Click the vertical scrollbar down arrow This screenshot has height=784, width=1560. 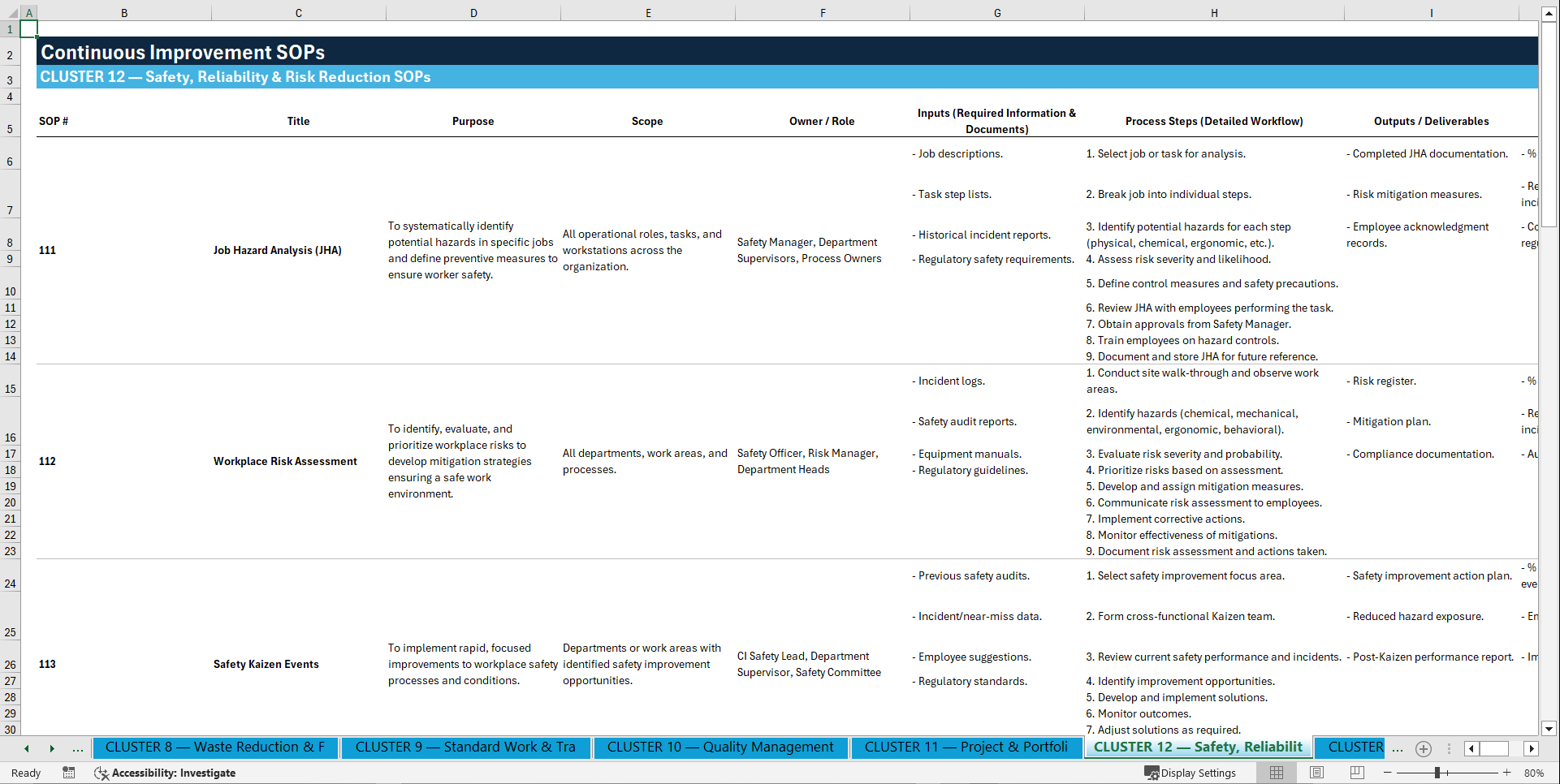coord(1550,729)
